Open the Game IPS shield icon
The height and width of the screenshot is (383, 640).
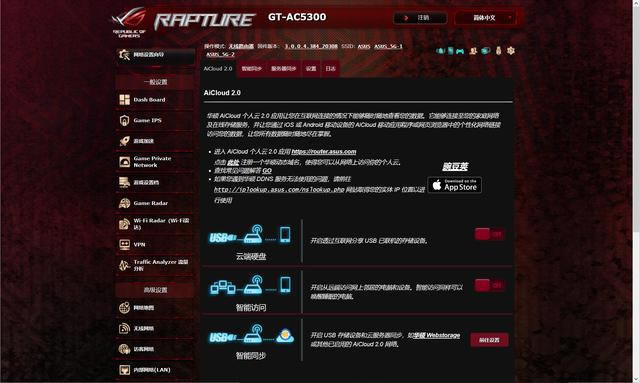point(124,120)
